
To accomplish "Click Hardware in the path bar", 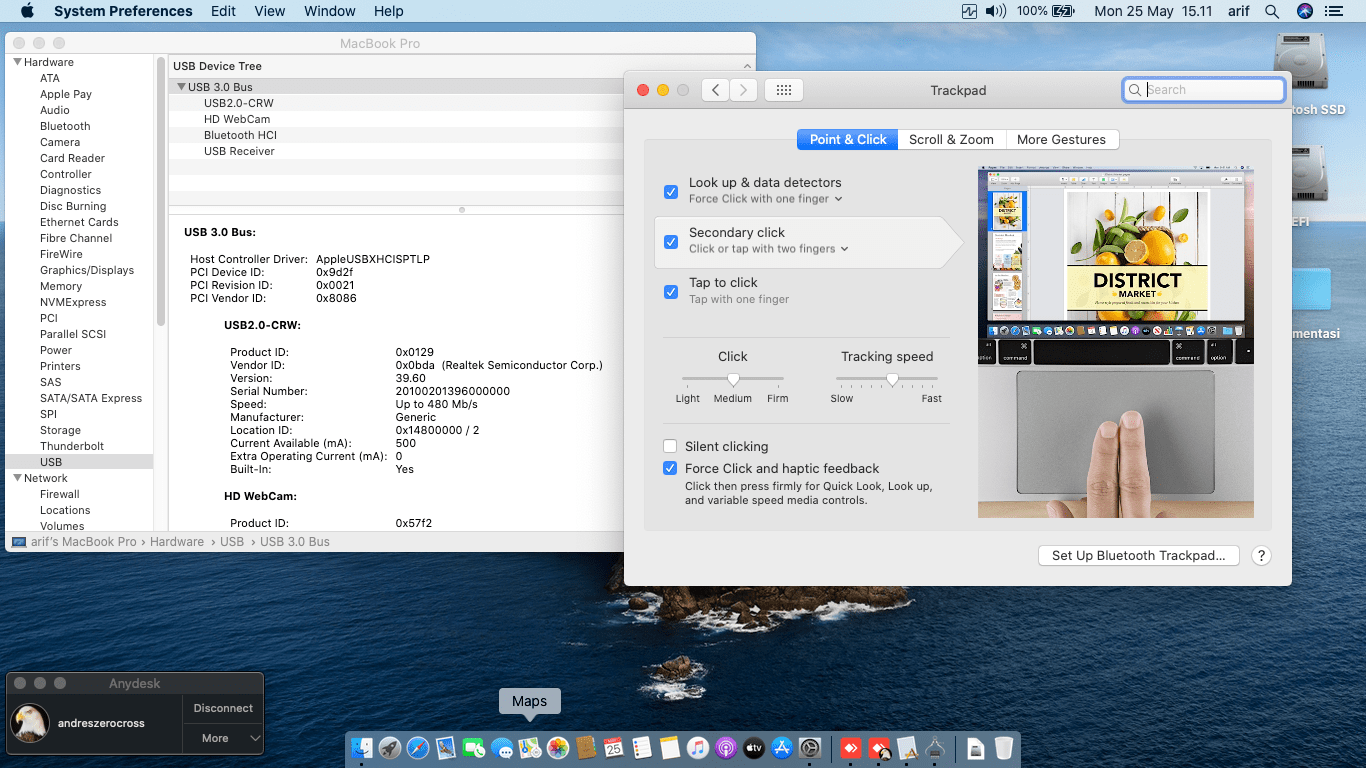I will (177, 542).
